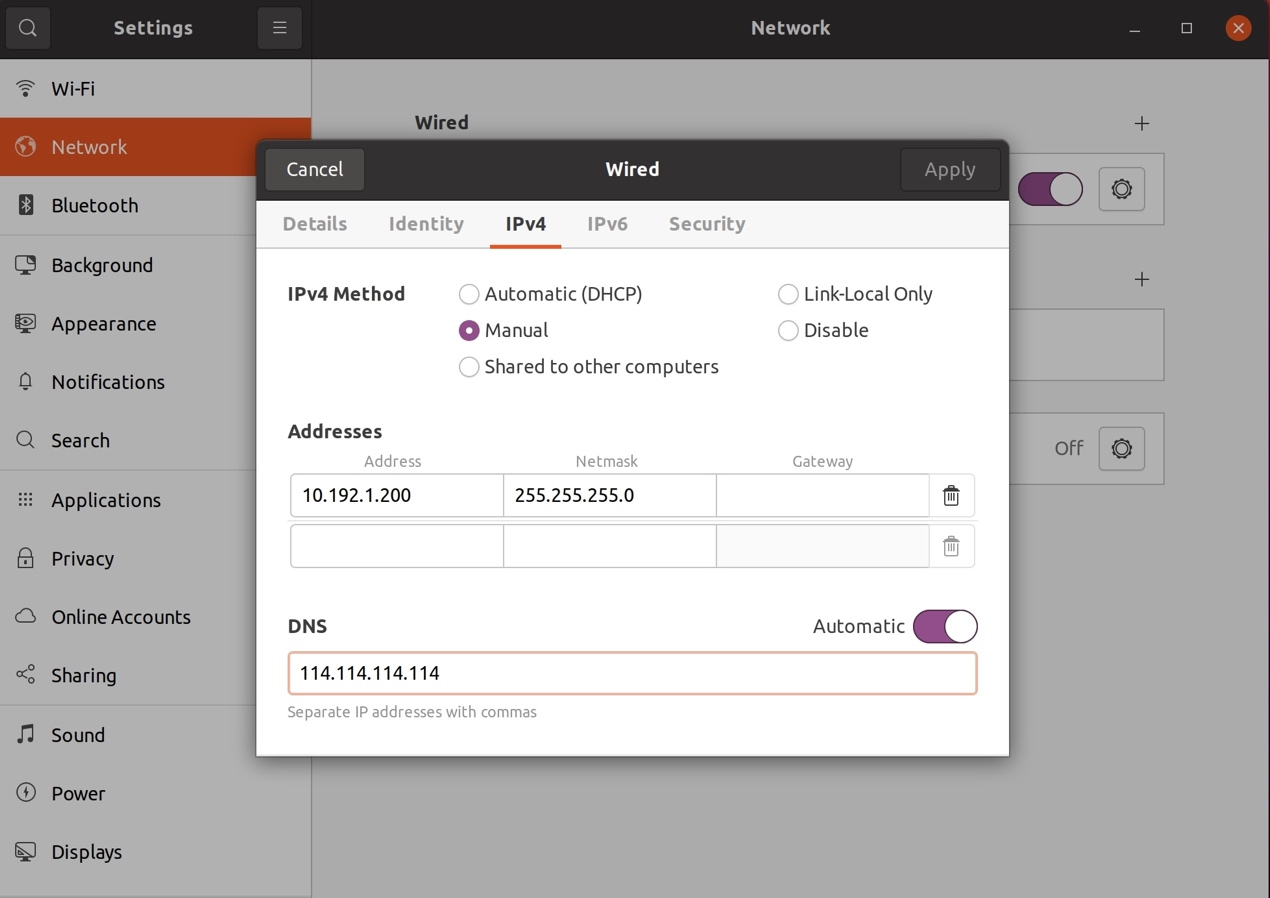
Task: Delete the 10.192.1.200 address row
Action: click(x=951, y=495)
